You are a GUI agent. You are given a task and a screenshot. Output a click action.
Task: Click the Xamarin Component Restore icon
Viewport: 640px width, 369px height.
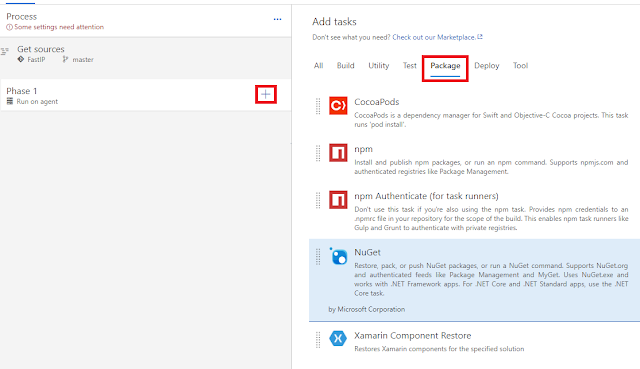338,338
